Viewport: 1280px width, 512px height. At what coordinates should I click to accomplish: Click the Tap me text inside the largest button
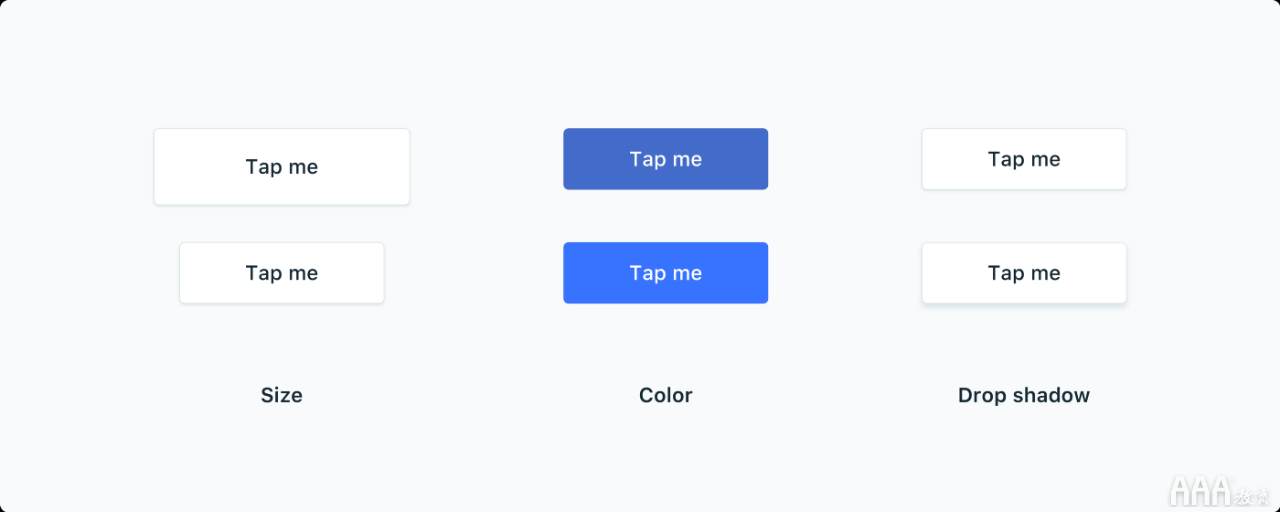[x=282, y=167]
